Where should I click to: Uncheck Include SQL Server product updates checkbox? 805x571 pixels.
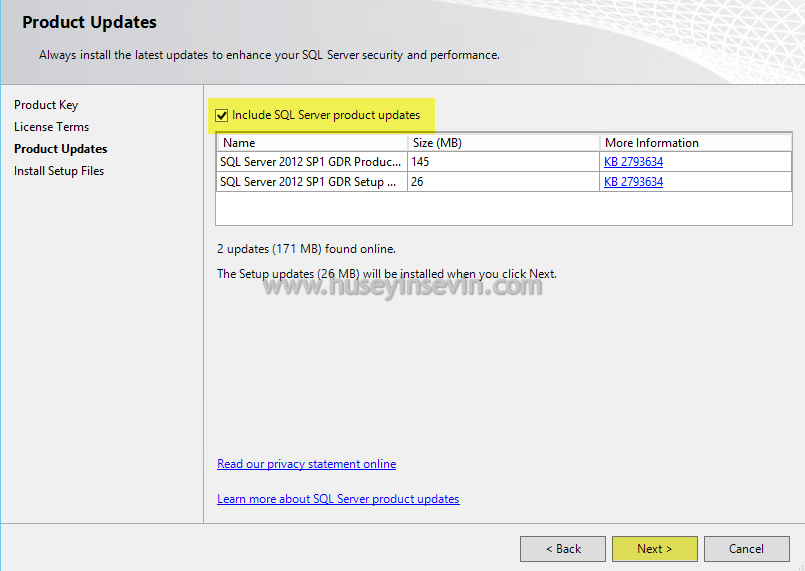pyautogui.click(x=222, y=116)
